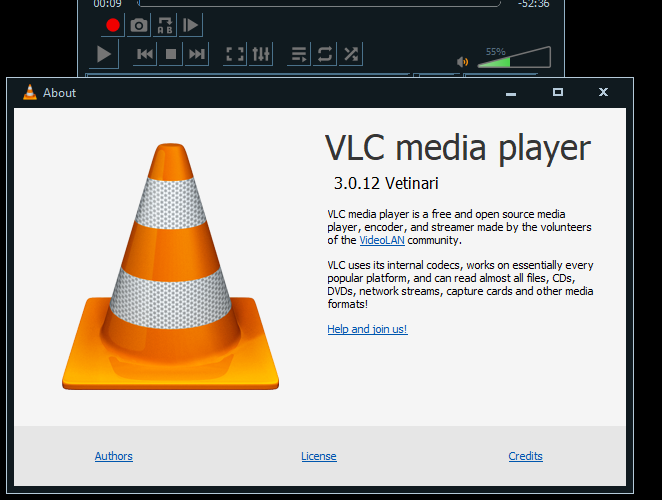Adjust the 55% volume slider
Image resolution: width=662 pixels, height=500 pixels.
514,57
